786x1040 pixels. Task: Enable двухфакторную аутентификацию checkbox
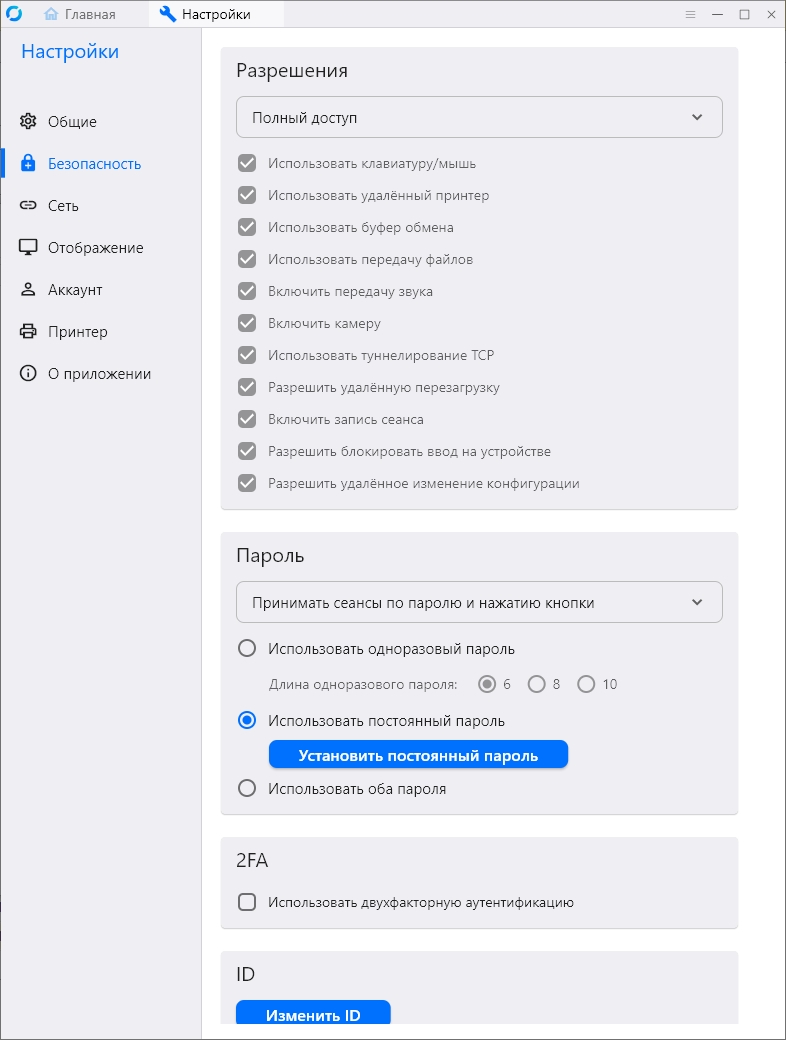(247, 902)
